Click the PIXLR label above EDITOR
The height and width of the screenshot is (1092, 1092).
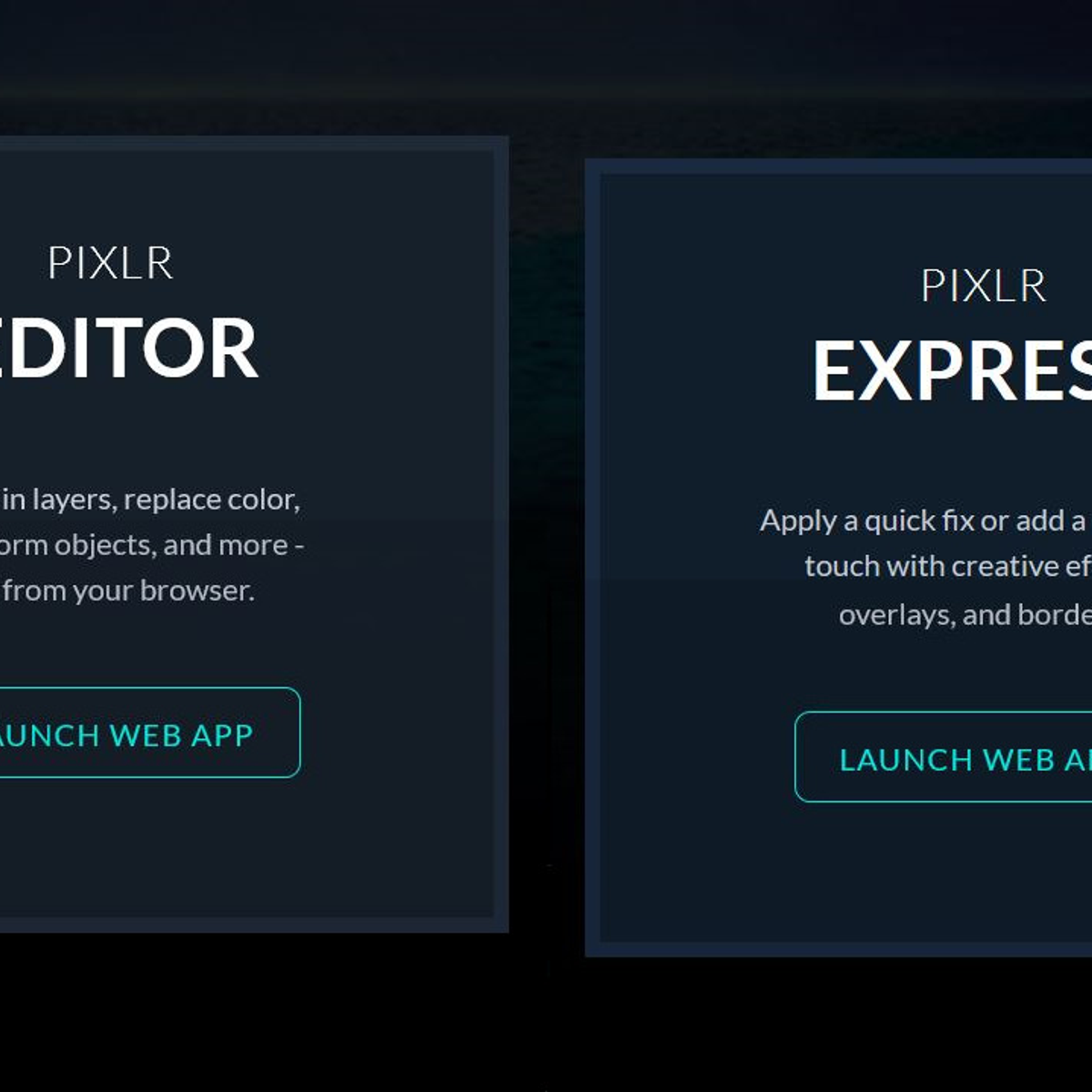coord(110,263)
